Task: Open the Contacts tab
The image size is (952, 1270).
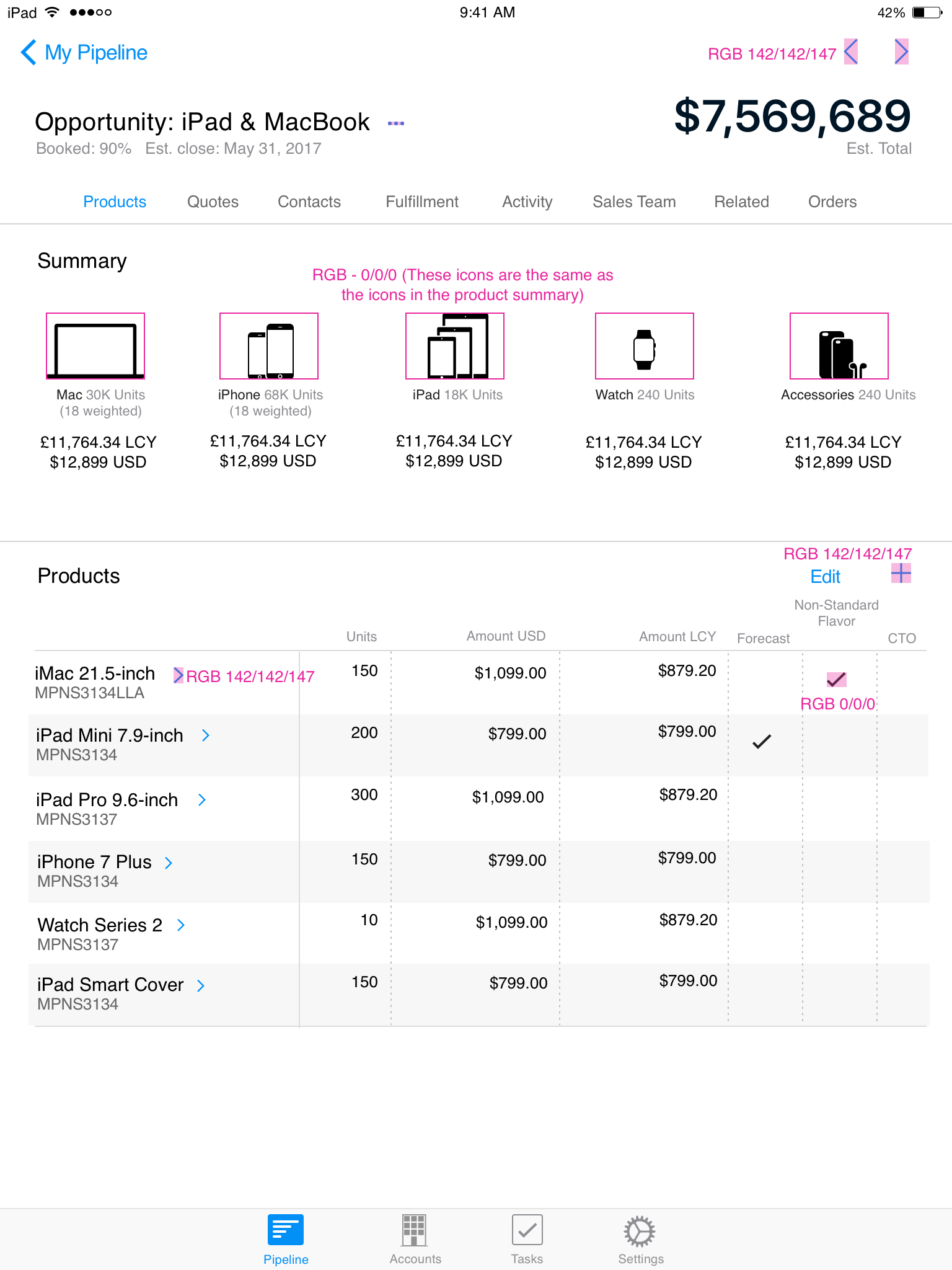Action: [309, 202]
